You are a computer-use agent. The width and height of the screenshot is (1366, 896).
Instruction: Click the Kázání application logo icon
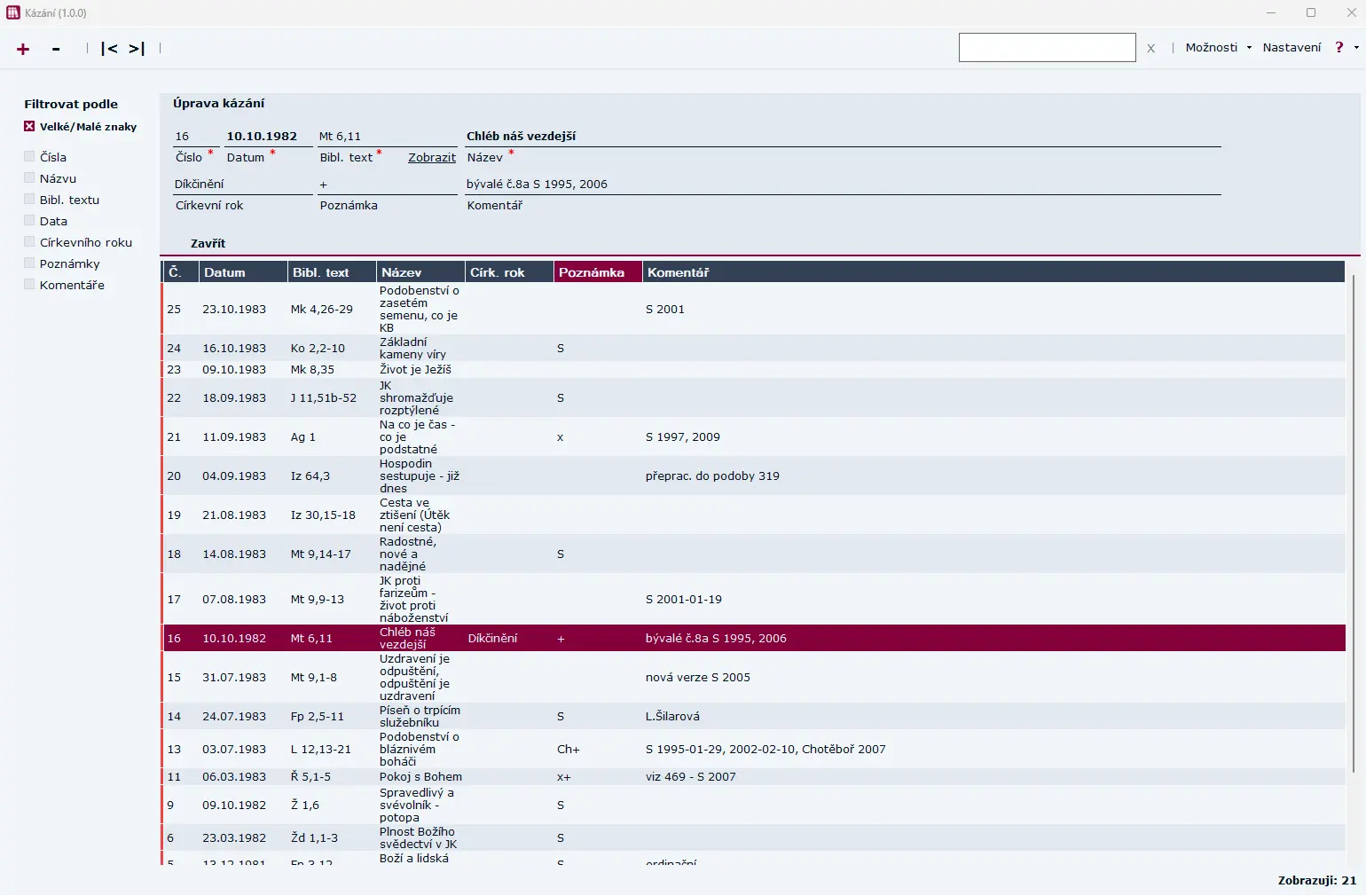tap(12, 12)
